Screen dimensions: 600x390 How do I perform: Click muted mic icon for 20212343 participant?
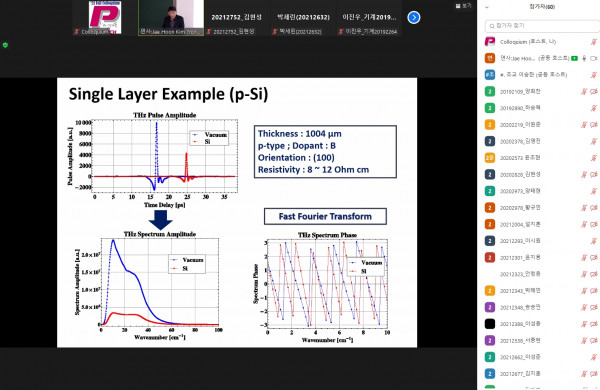(584, 291)
